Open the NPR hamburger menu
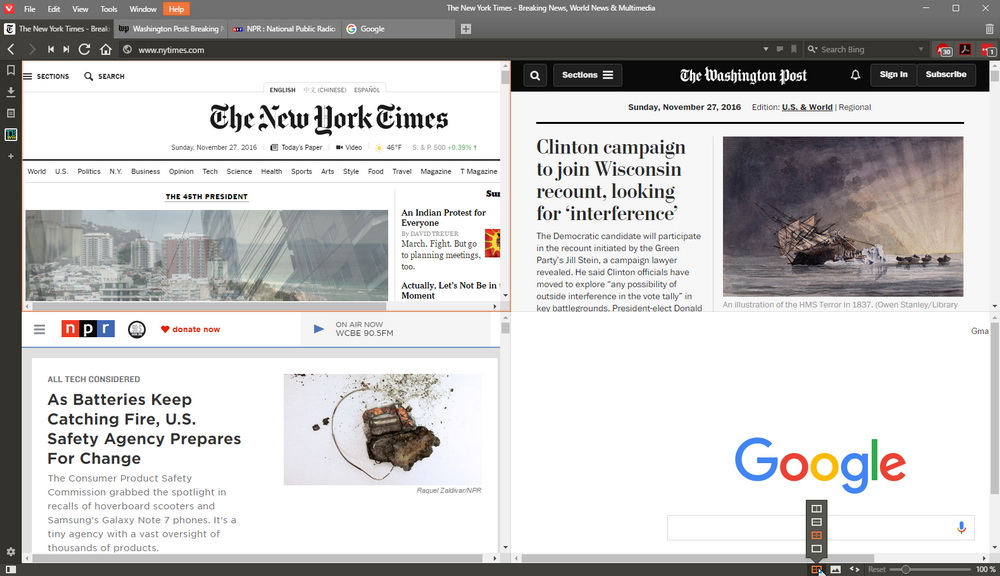Screen dimensions: 1000x576 pyautogui.click(x=40, y=329)
